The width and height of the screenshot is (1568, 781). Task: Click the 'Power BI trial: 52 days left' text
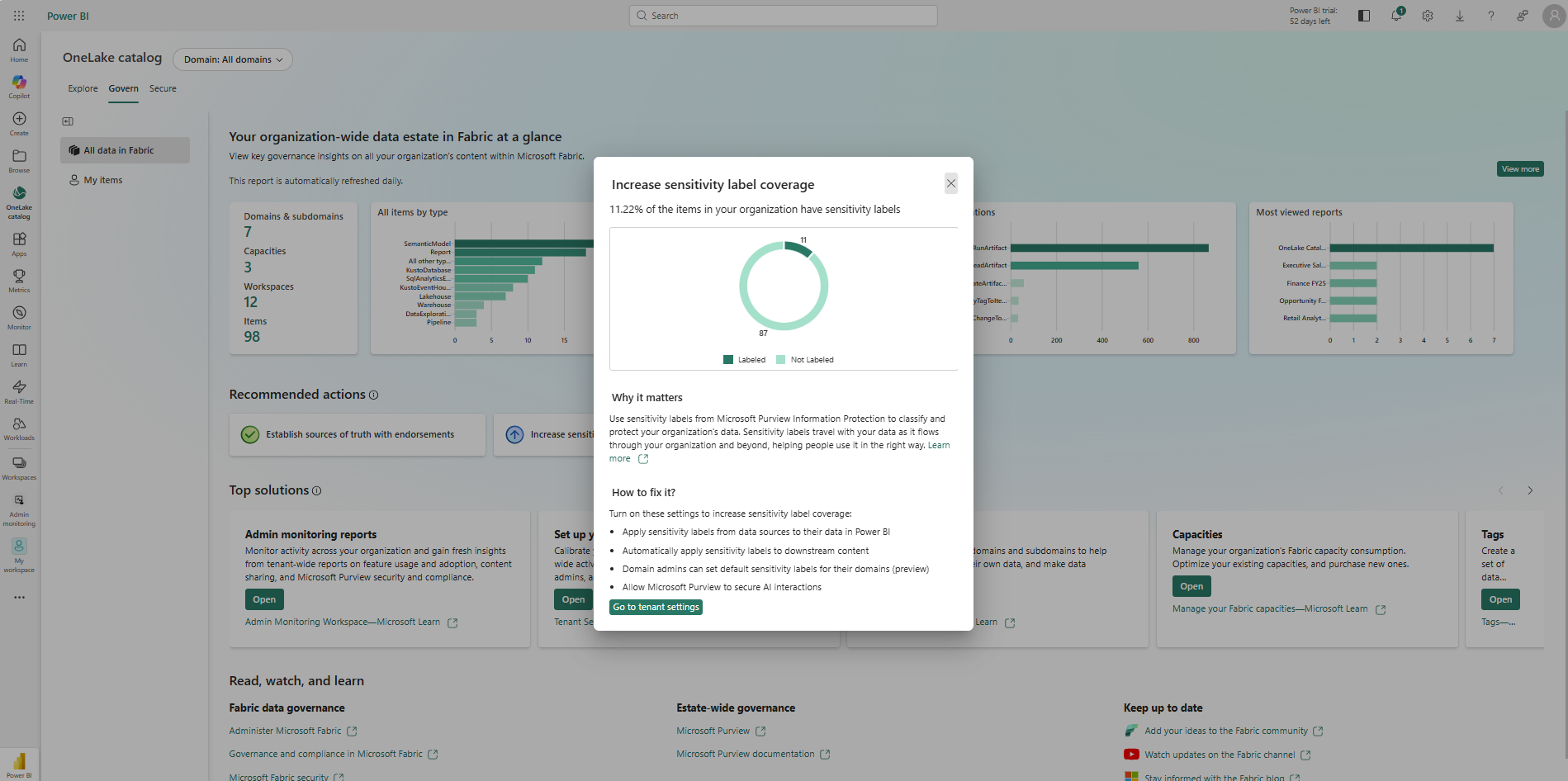(1314, 16)
